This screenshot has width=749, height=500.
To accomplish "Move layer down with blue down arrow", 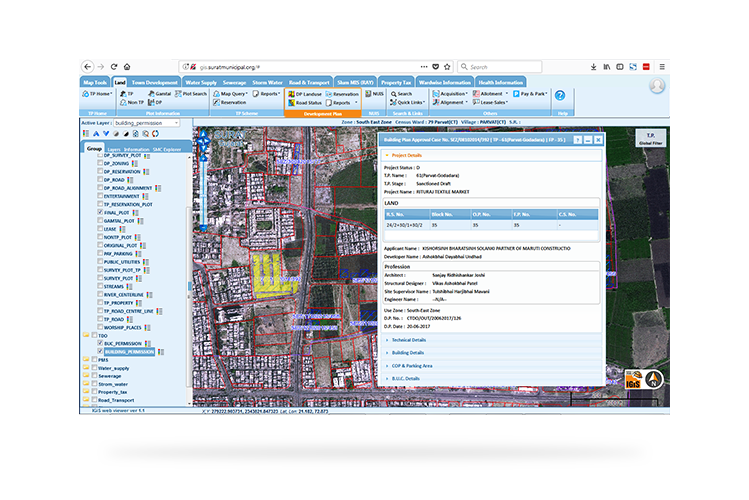I will pyautogui.click(x=106, y=134).
